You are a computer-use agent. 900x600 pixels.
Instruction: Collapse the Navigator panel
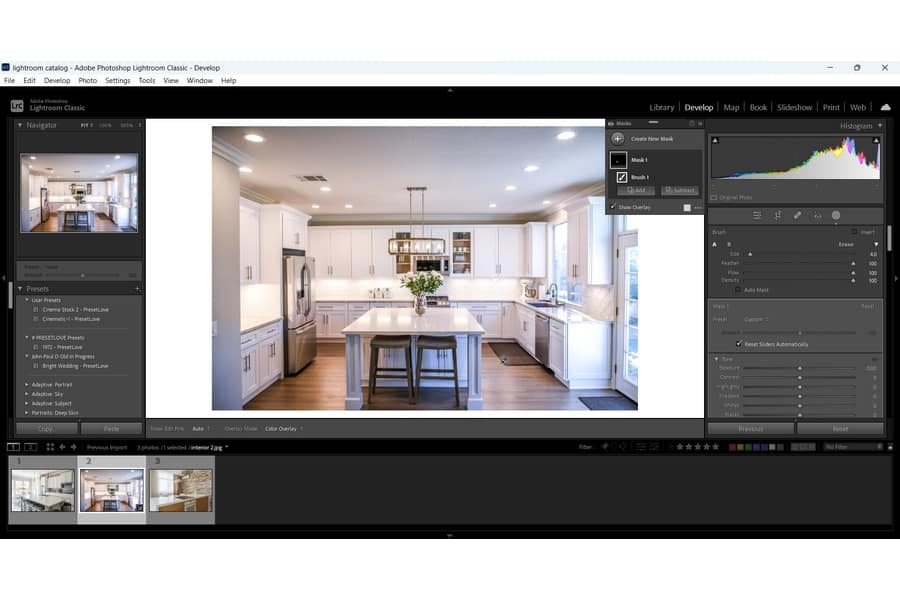coord(20,125)
